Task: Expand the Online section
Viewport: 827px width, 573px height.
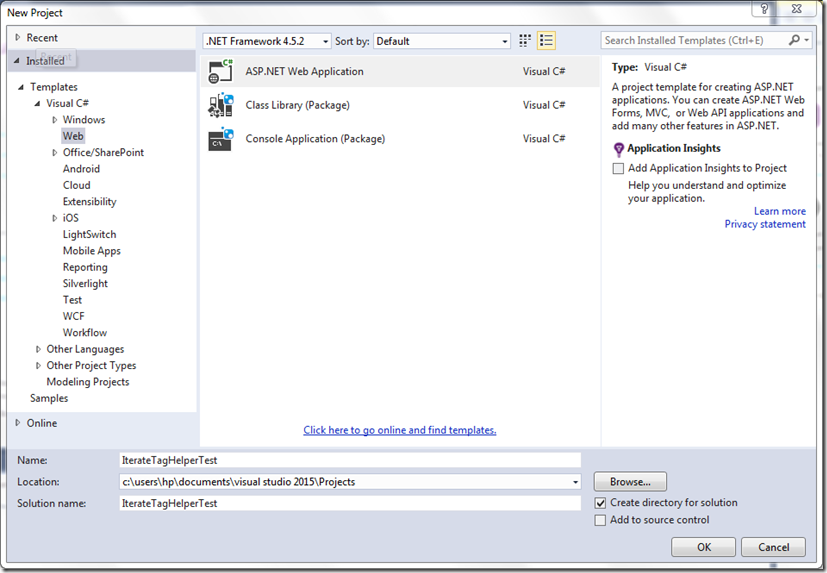Action: pos(17,423)
